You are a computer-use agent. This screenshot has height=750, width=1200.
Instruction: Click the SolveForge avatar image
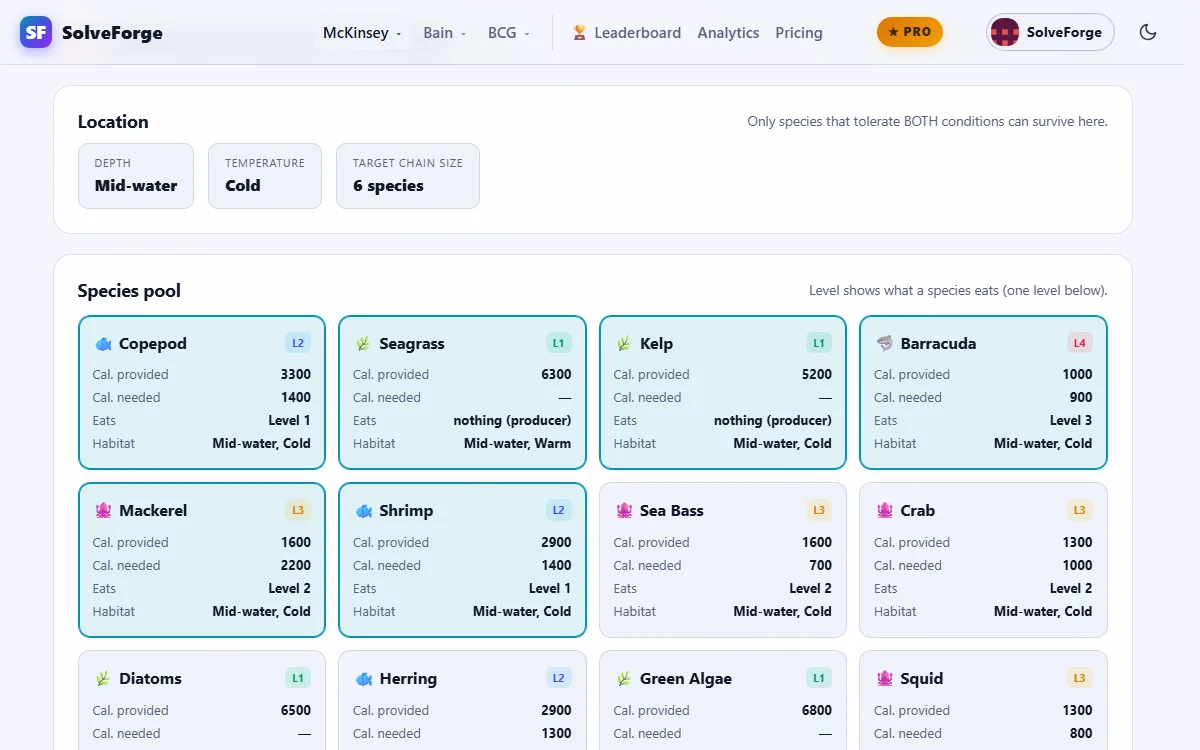click(1005, 32)
